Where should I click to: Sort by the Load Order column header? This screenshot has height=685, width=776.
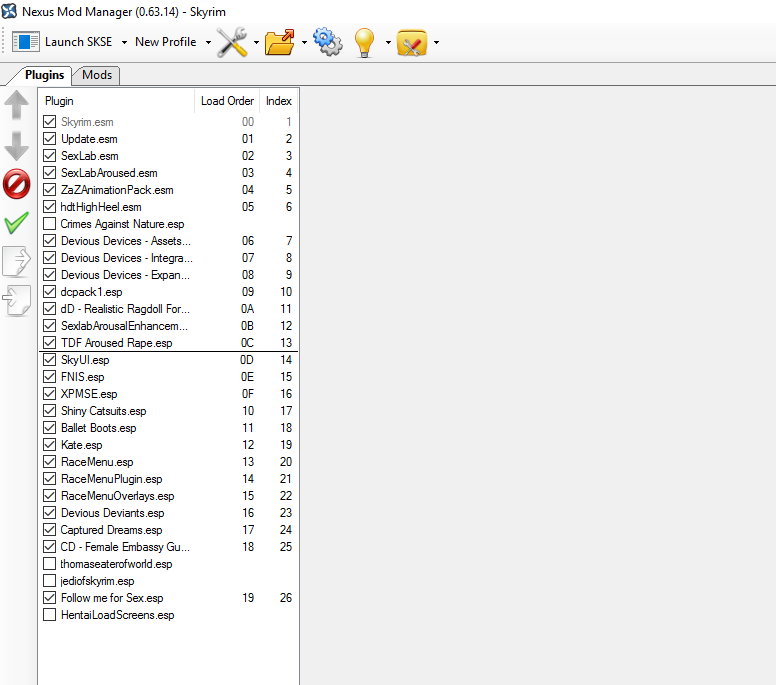[x=227, y=101]
